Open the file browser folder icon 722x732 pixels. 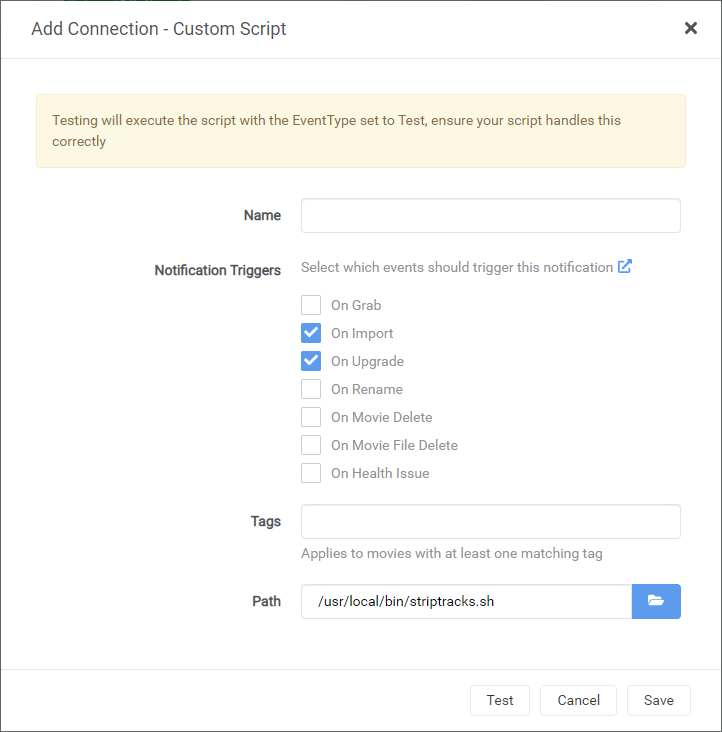656,601
